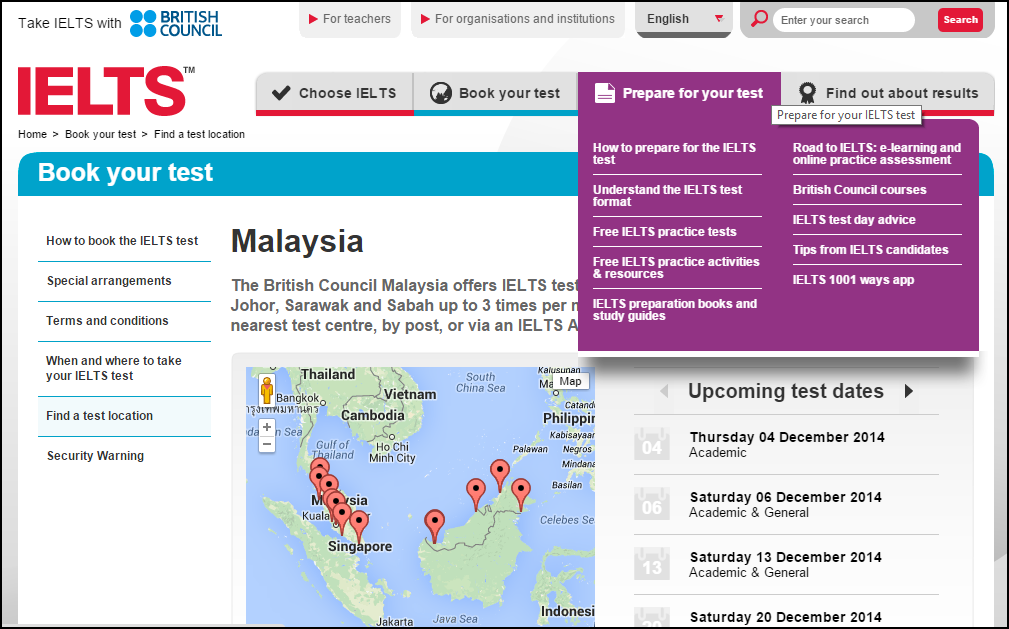Go to Book your test breadcrumb link
Viewport: 1009px width, 629px height.
pos(100,135)
